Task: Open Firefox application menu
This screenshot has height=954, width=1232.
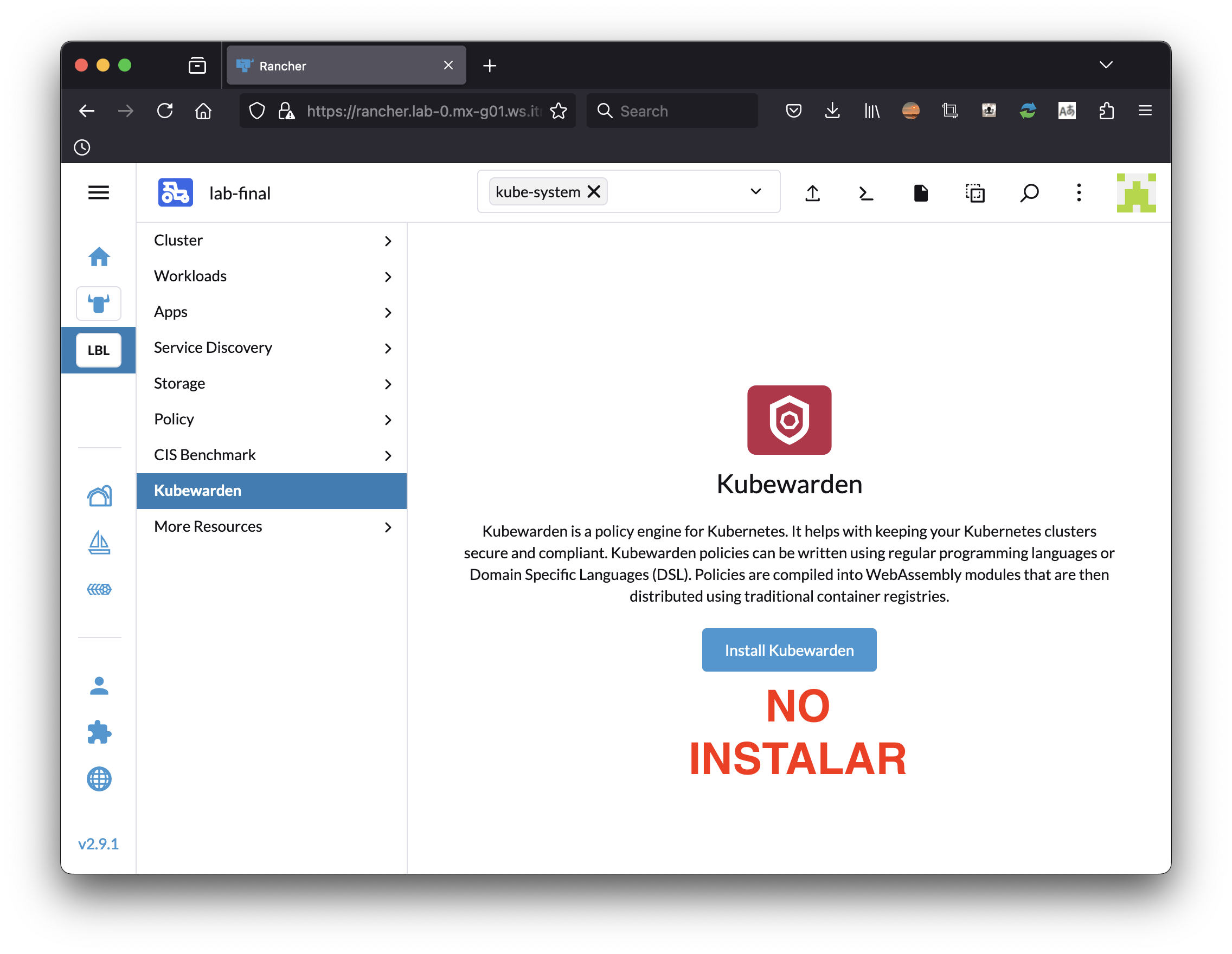Action: (1145, 111)
